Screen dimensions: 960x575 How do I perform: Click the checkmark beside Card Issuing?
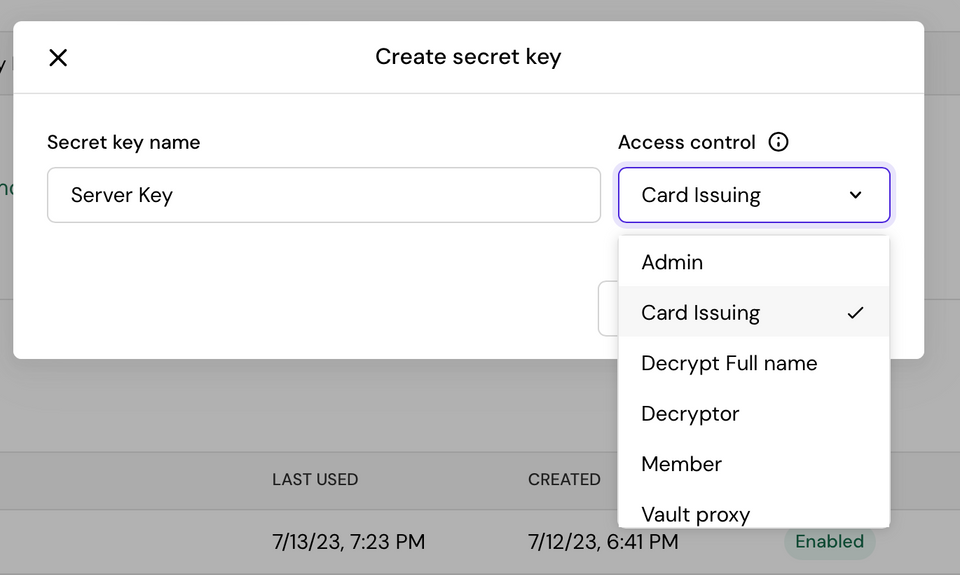(x=855, y=313)
